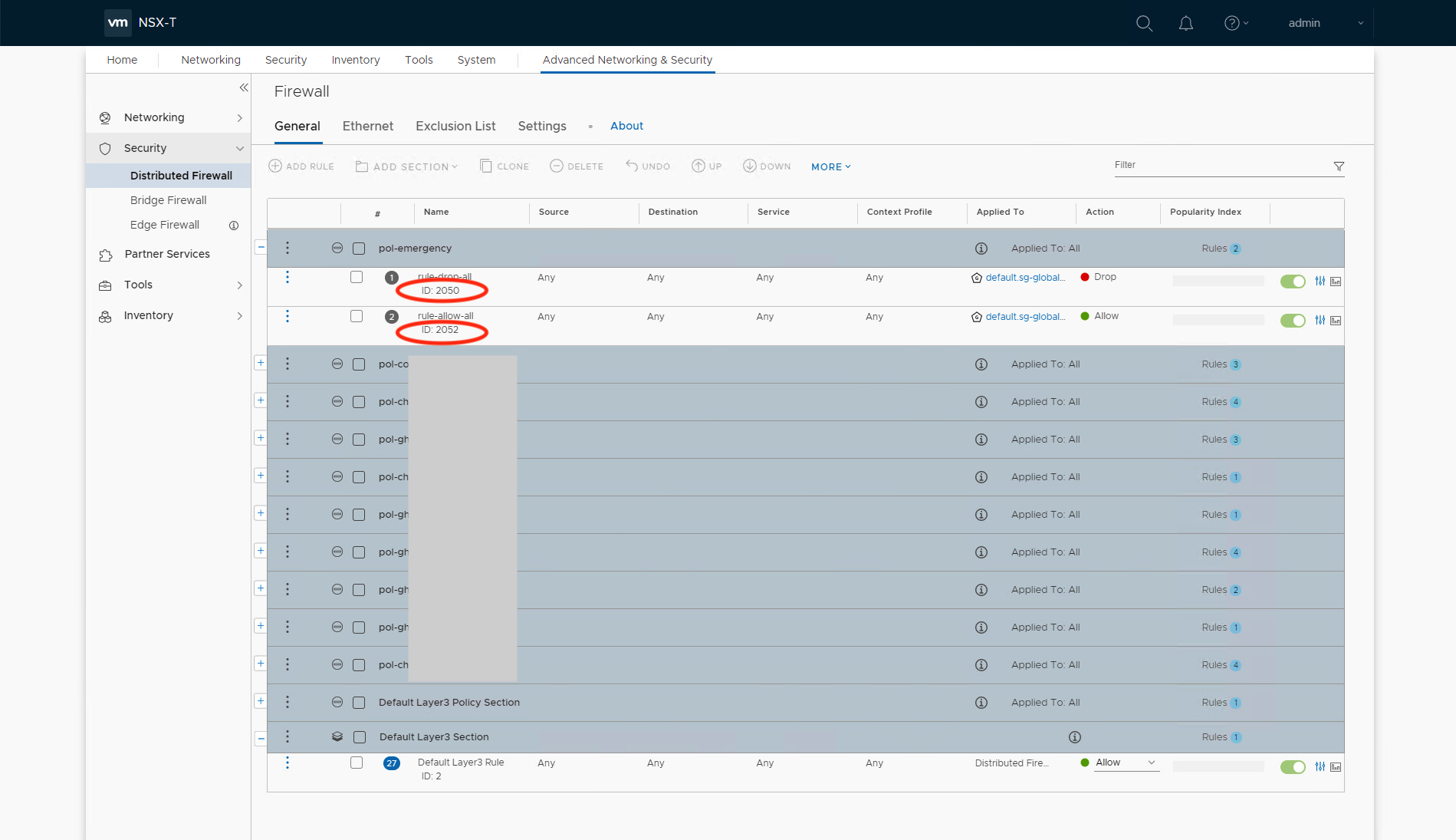
Task: Open three-dot menu for pol-emergency section
Action: click(x=288, y=248)
